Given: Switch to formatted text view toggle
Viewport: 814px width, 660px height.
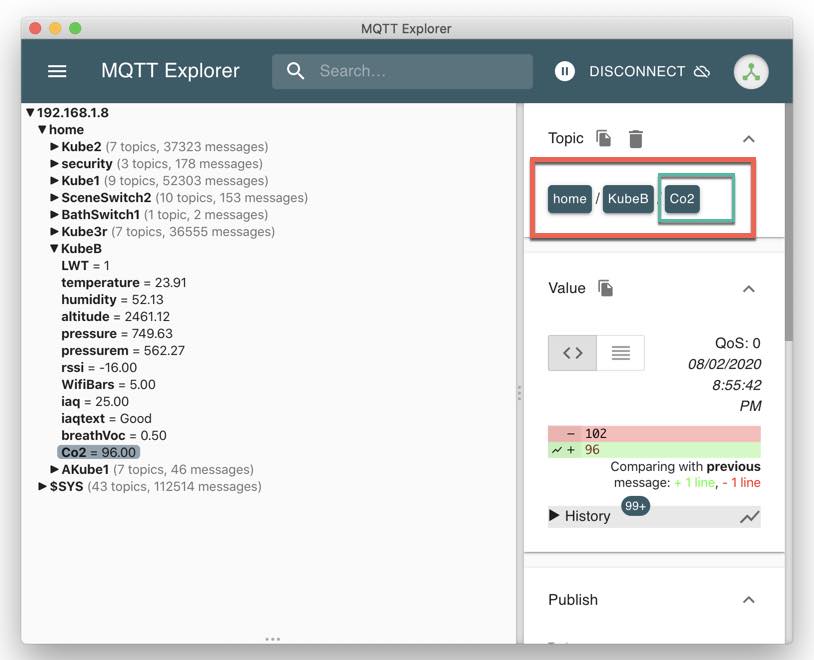Looking at the screenshot, I should pyautogui.click(x=620, y=353).
